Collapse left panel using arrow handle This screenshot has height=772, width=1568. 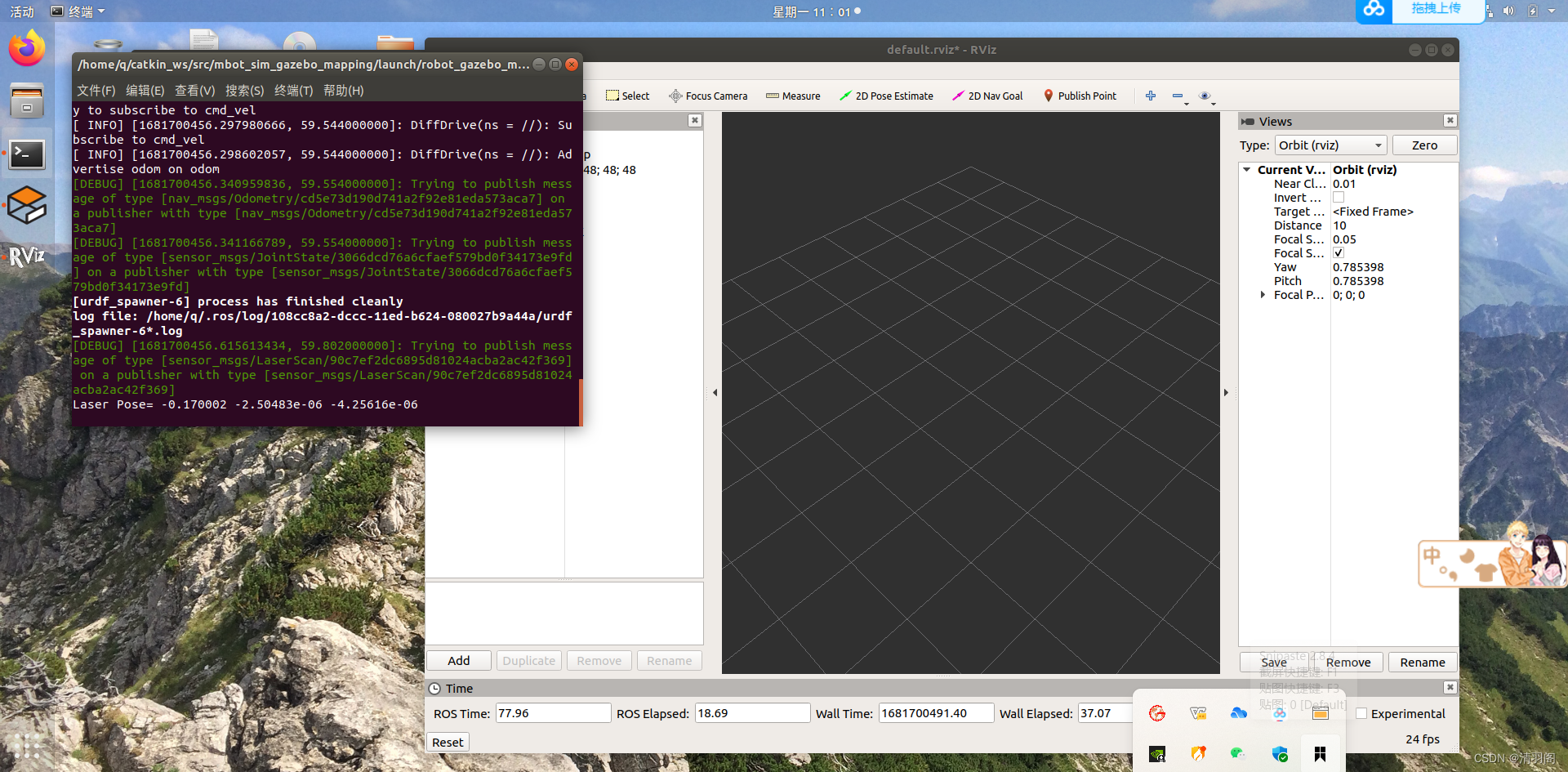pyautogui.click(x=715, y=393)
